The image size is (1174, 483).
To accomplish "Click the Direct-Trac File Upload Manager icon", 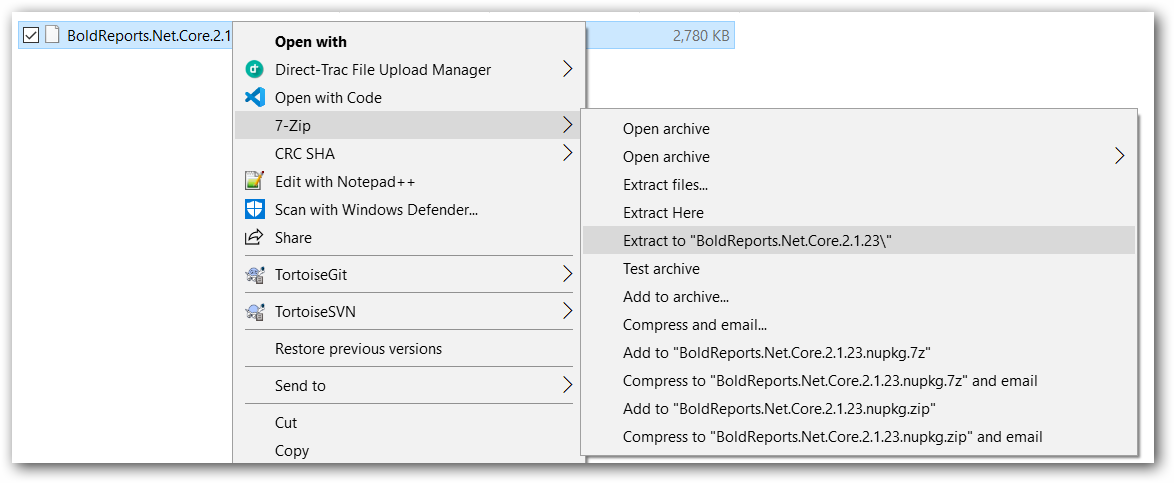I will point(255,70).
